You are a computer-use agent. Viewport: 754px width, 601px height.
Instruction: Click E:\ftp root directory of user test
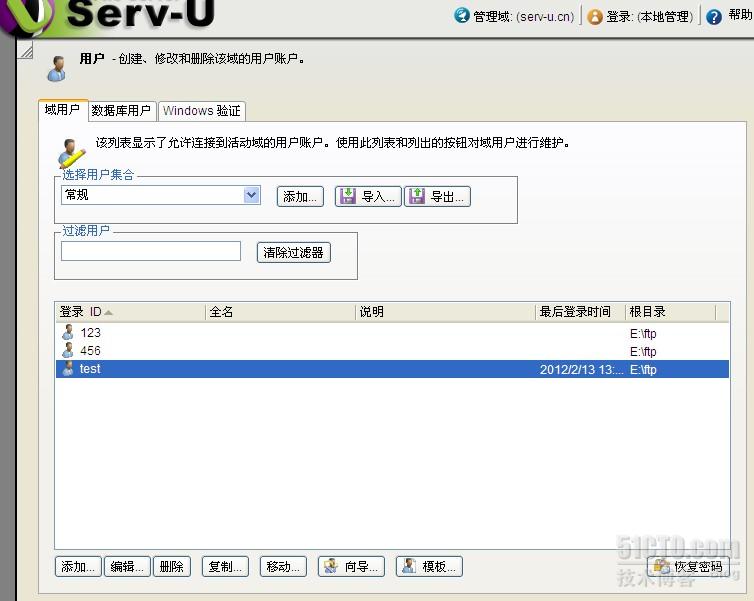point(643,370)
